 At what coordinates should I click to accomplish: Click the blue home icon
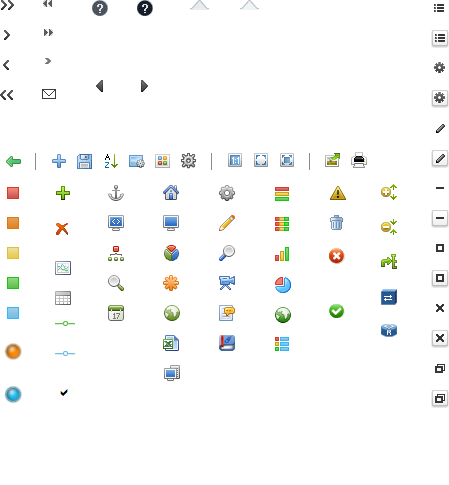pos(171,193)
